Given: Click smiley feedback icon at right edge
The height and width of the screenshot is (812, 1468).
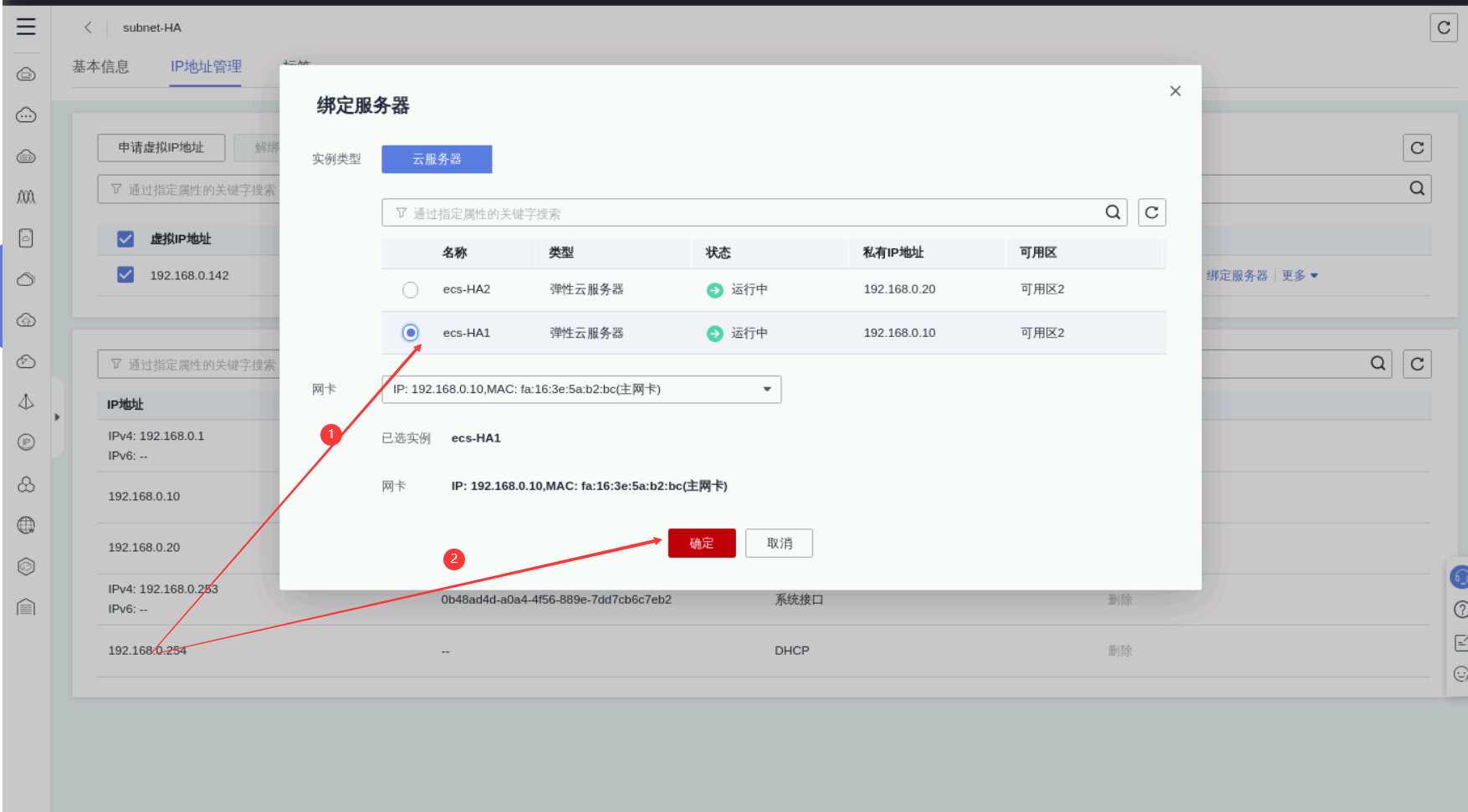Looking at the screenshot, I should point(1460,674).
